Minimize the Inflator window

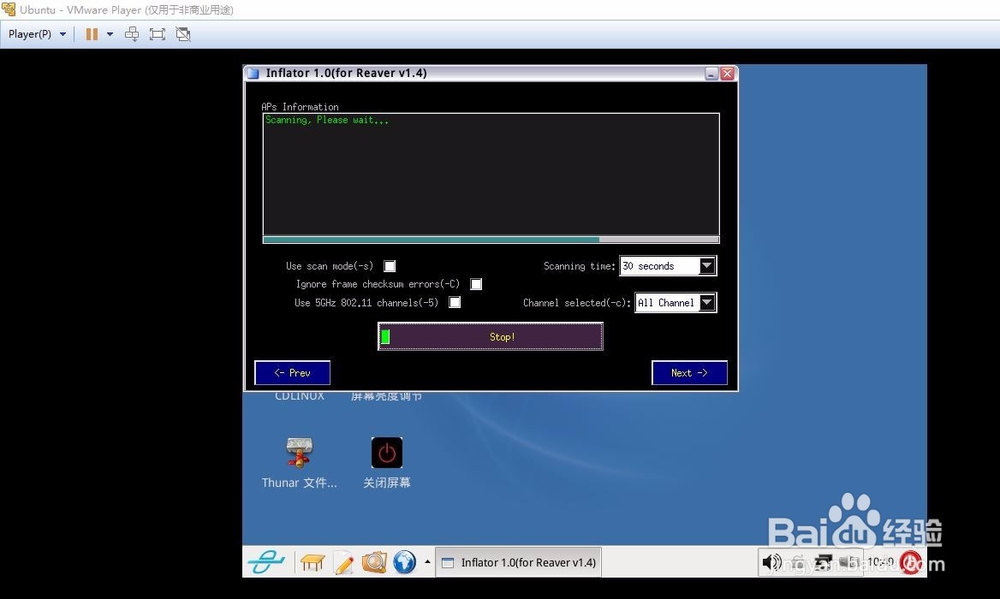click(712, 73)
